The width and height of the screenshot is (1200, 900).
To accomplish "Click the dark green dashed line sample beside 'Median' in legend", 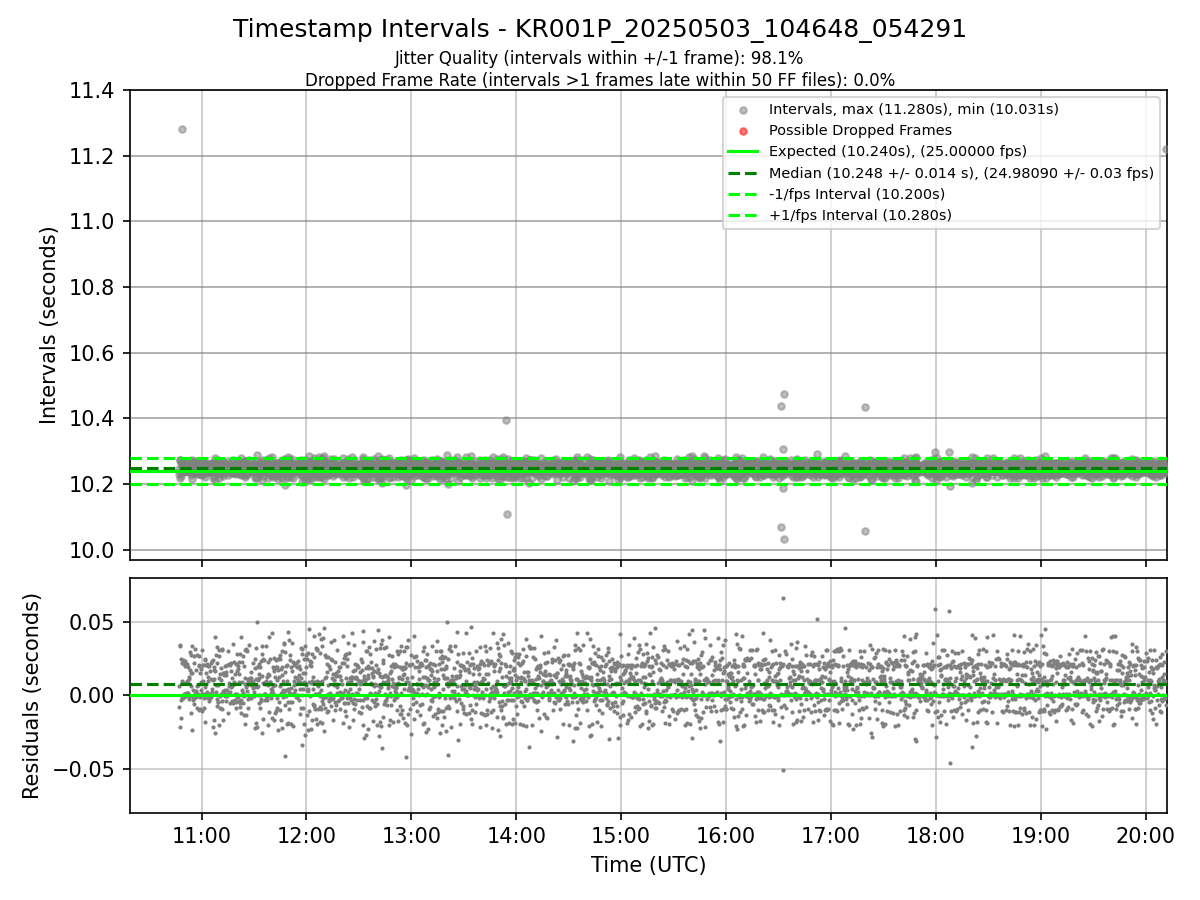I will coord(743,173).
